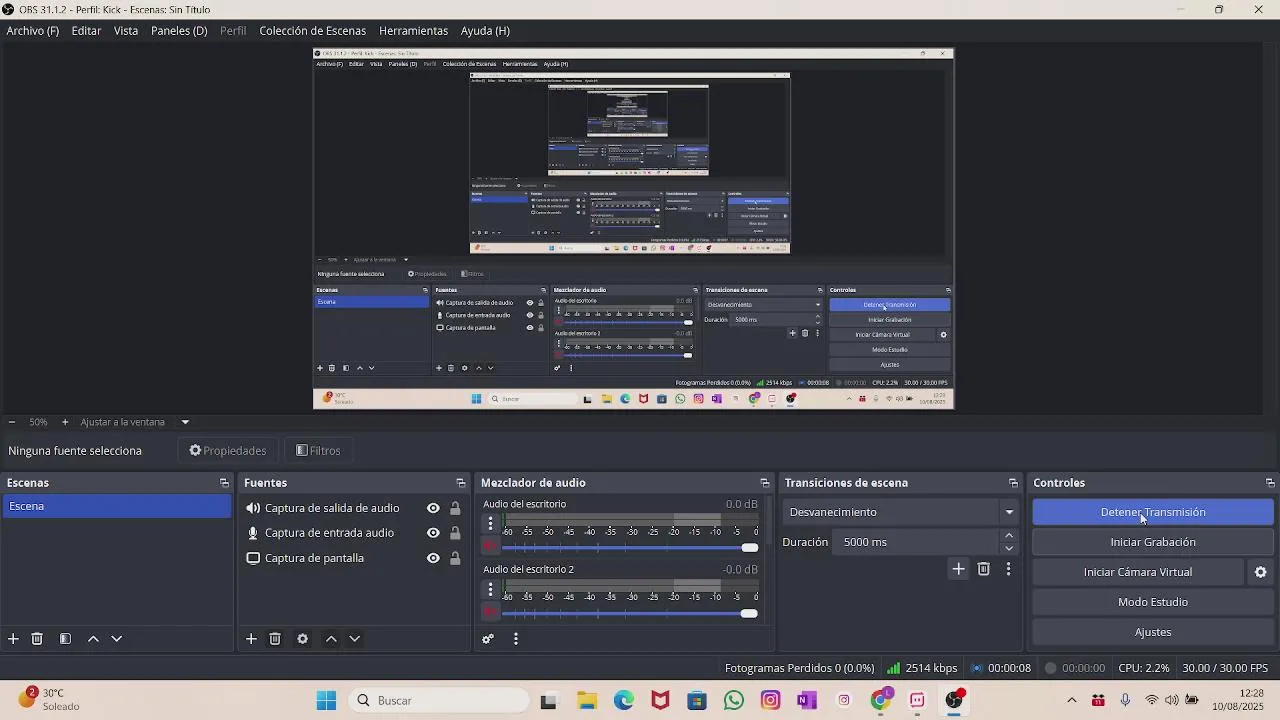This screenshot has height=720, width=1280.
Task: Open virtual camera settings gear icon
Action: 1260,572
